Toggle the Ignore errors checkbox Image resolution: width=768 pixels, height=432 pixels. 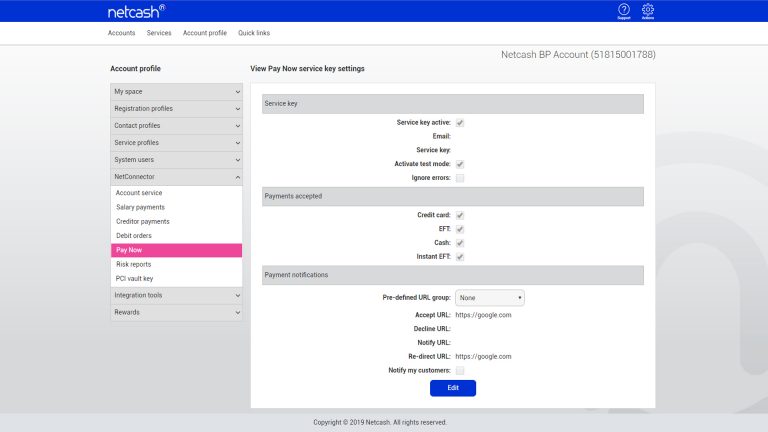click(460, 178)
